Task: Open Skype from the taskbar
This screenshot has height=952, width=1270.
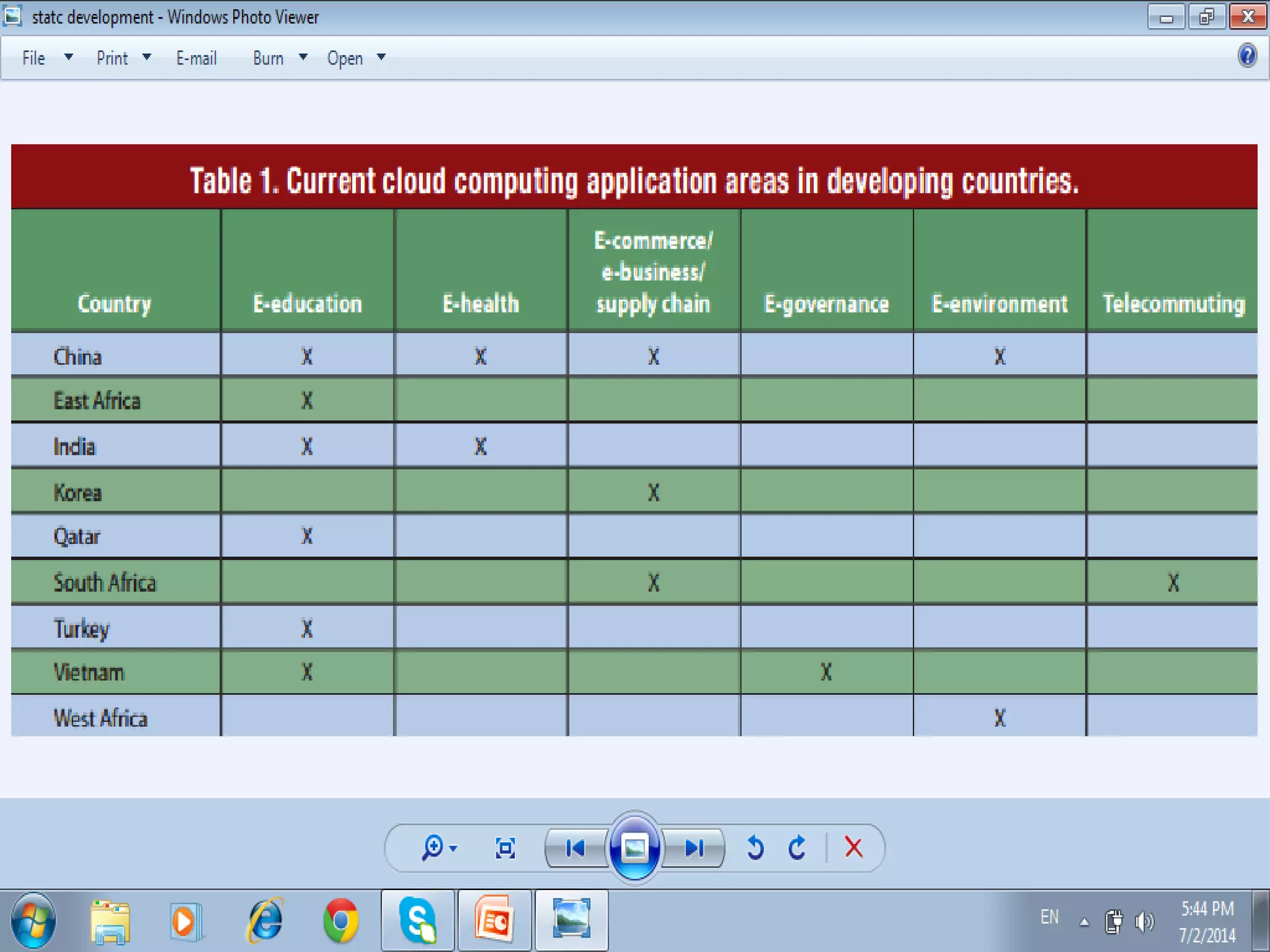Action: pos(417,920)
